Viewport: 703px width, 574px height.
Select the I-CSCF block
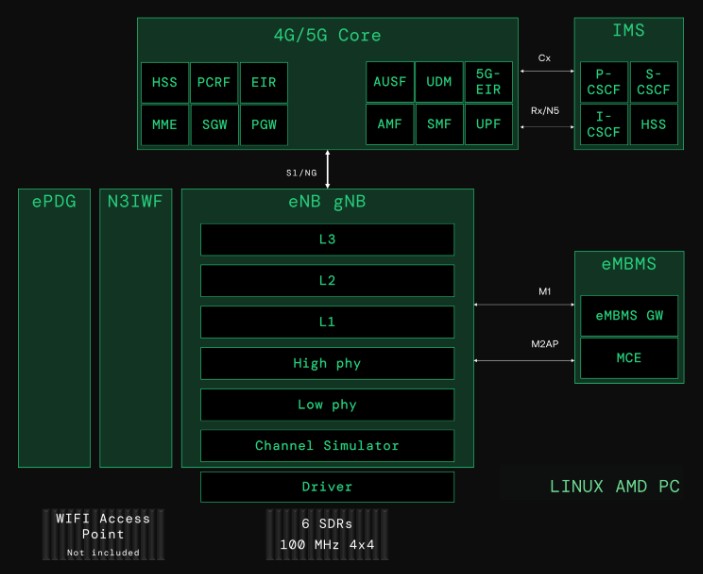pos(603,124)
